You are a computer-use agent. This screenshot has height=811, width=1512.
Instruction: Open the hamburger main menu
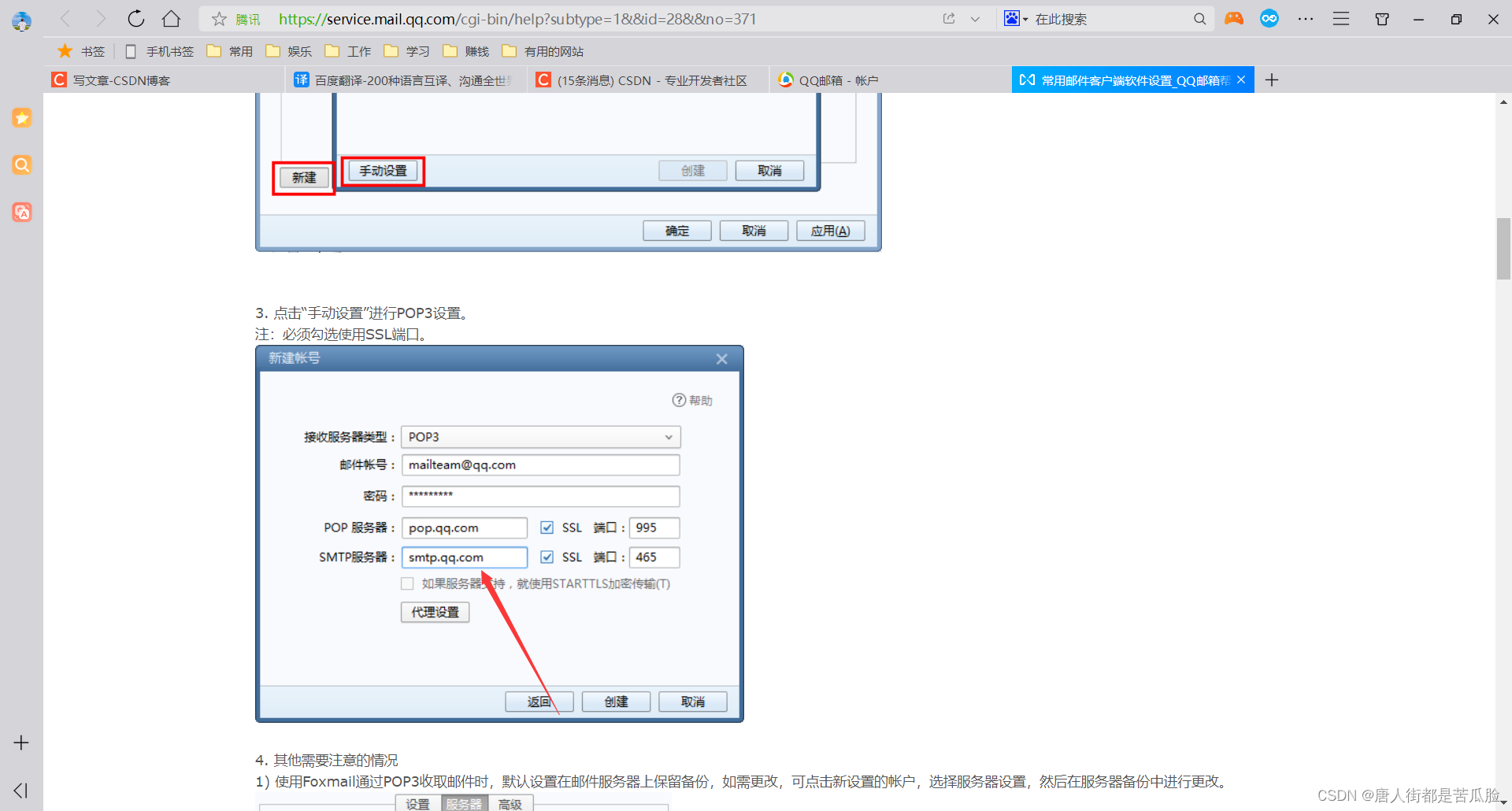point(1341,19)
